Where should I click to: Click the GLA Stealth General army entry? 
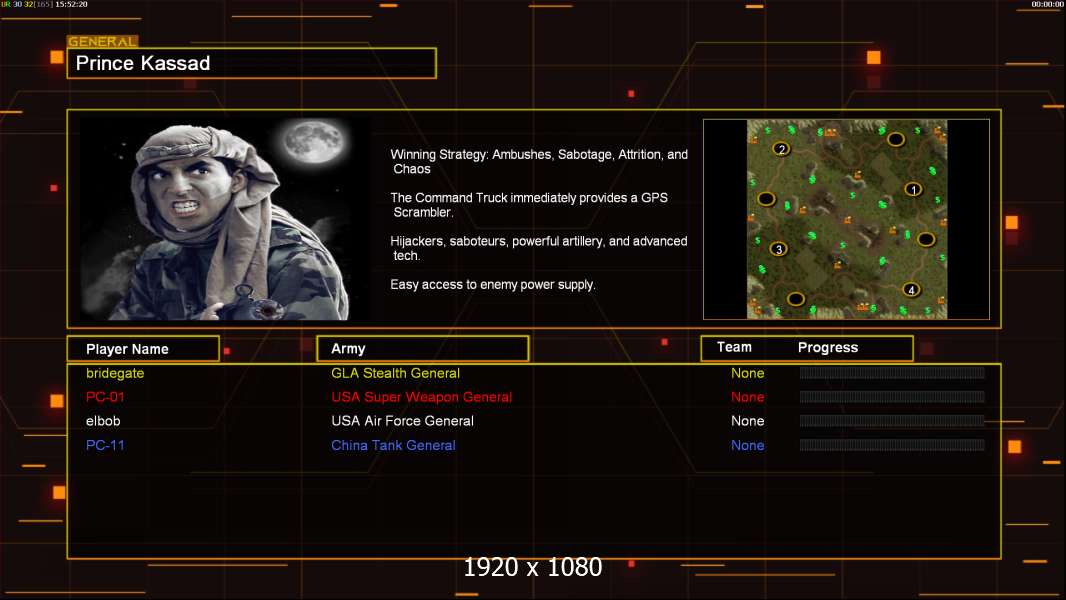tap(395, 373)
